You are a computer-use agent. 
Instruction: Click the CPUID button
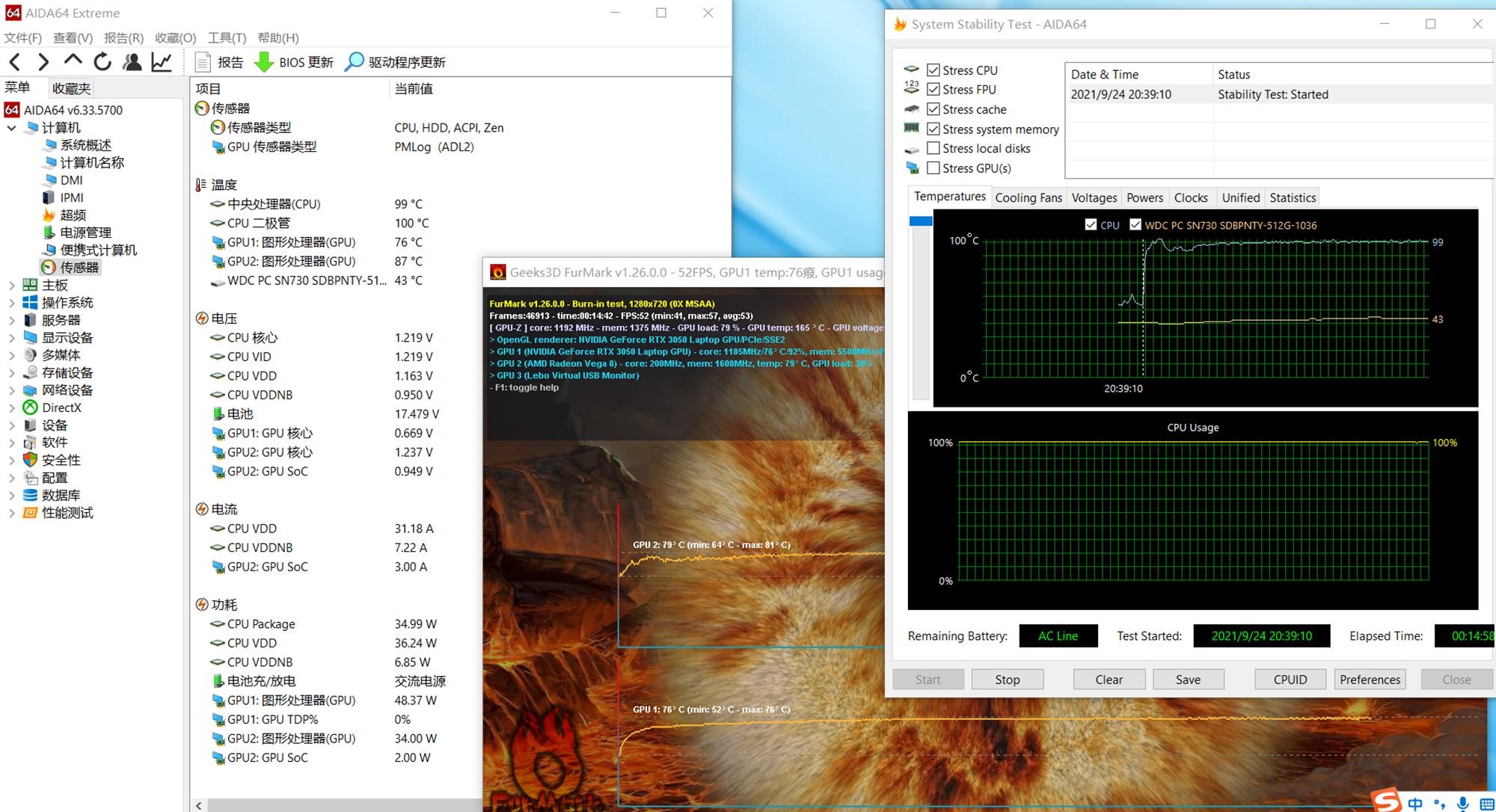click(1290, 679)
